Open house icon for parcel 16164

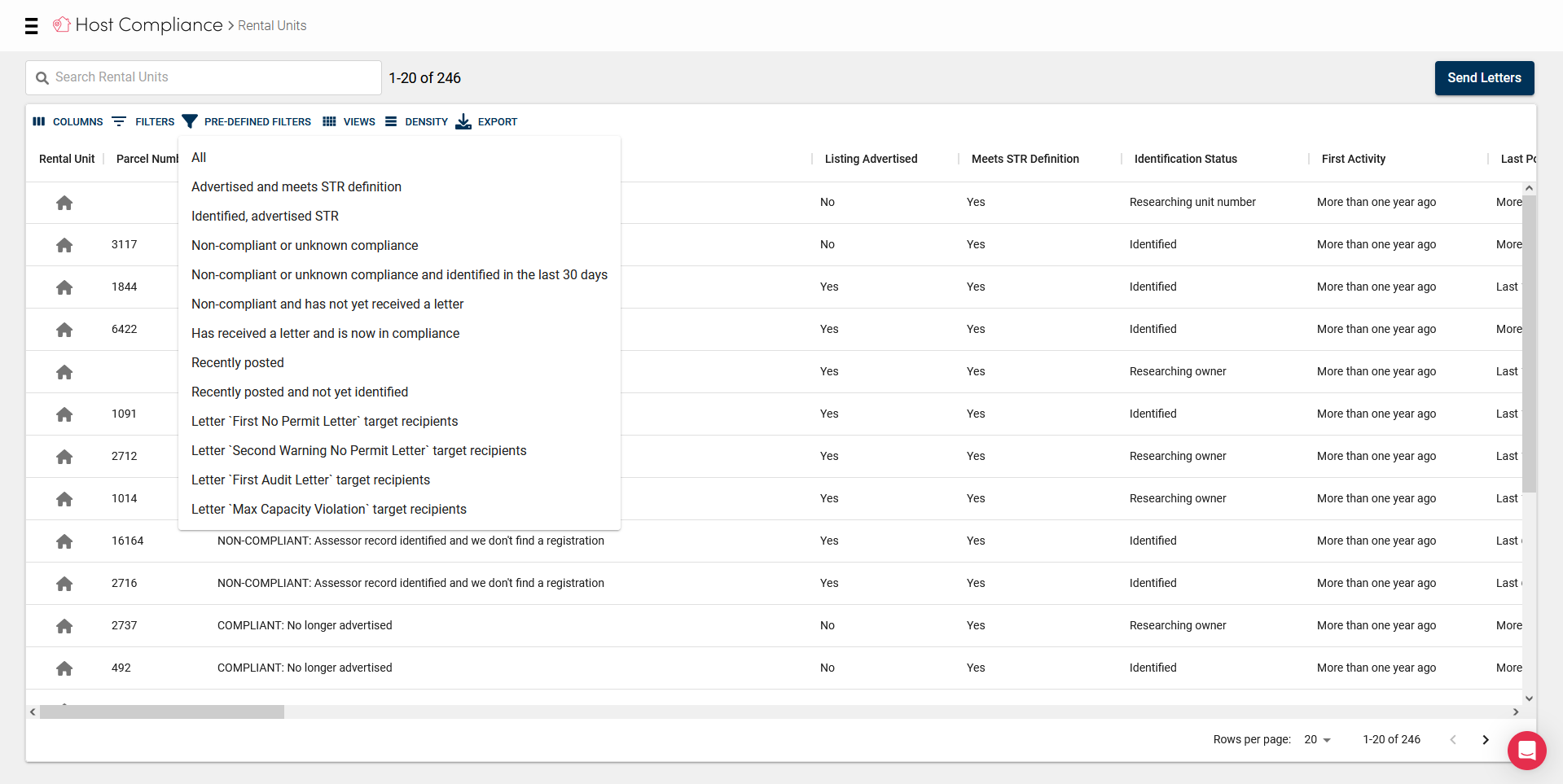point(64,541)
